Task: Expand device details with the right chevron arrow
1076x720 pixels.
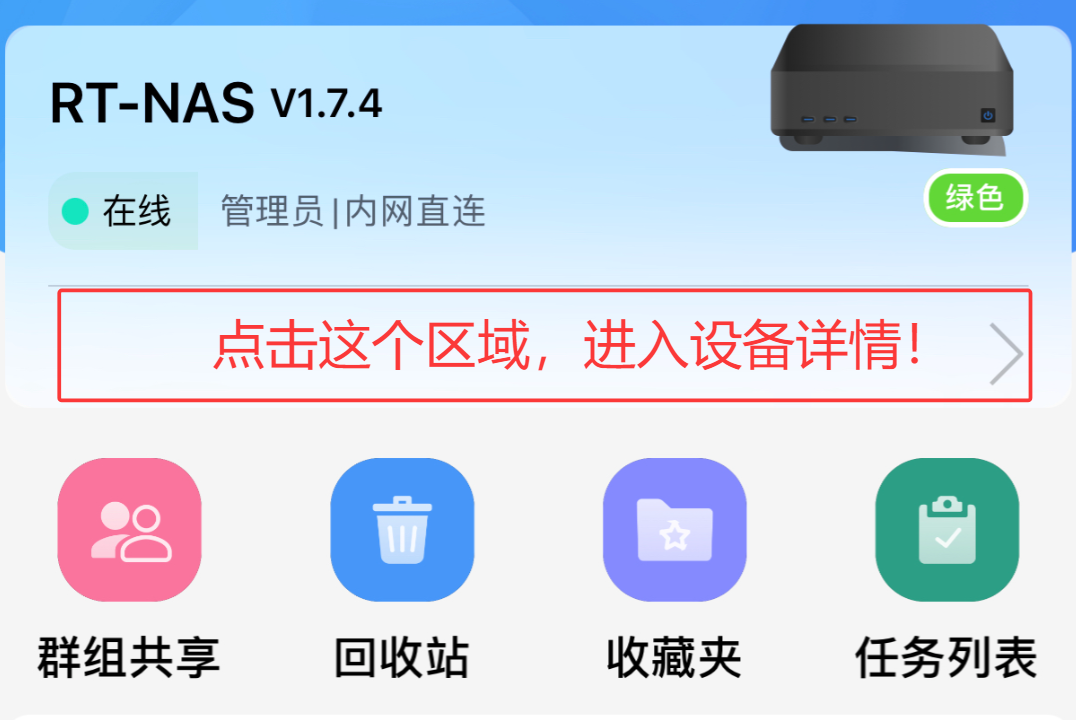Action: click(x=1006, y=354)
